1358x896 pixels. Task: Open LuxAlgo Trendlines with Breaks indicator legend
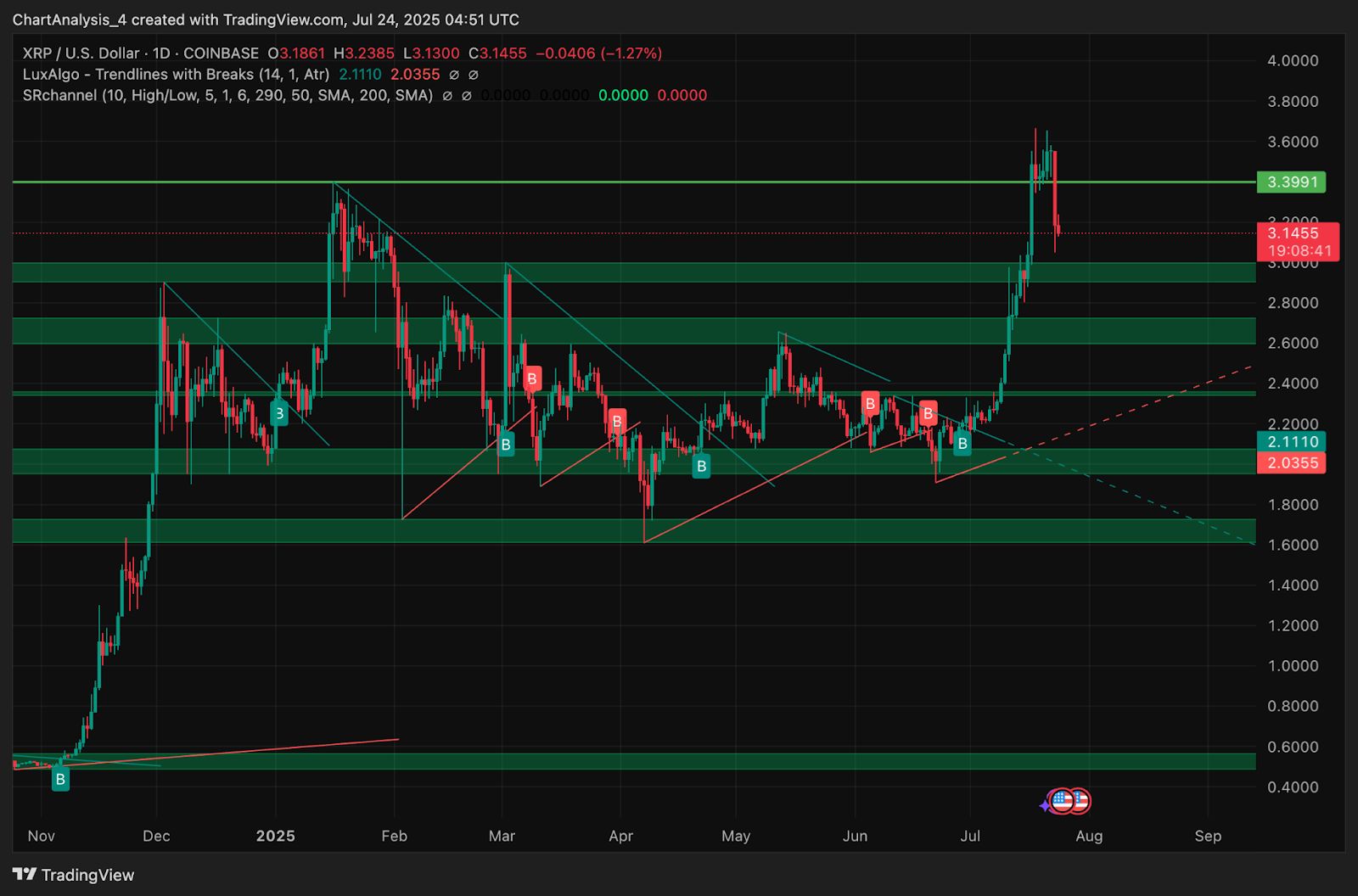coord(176,75)
